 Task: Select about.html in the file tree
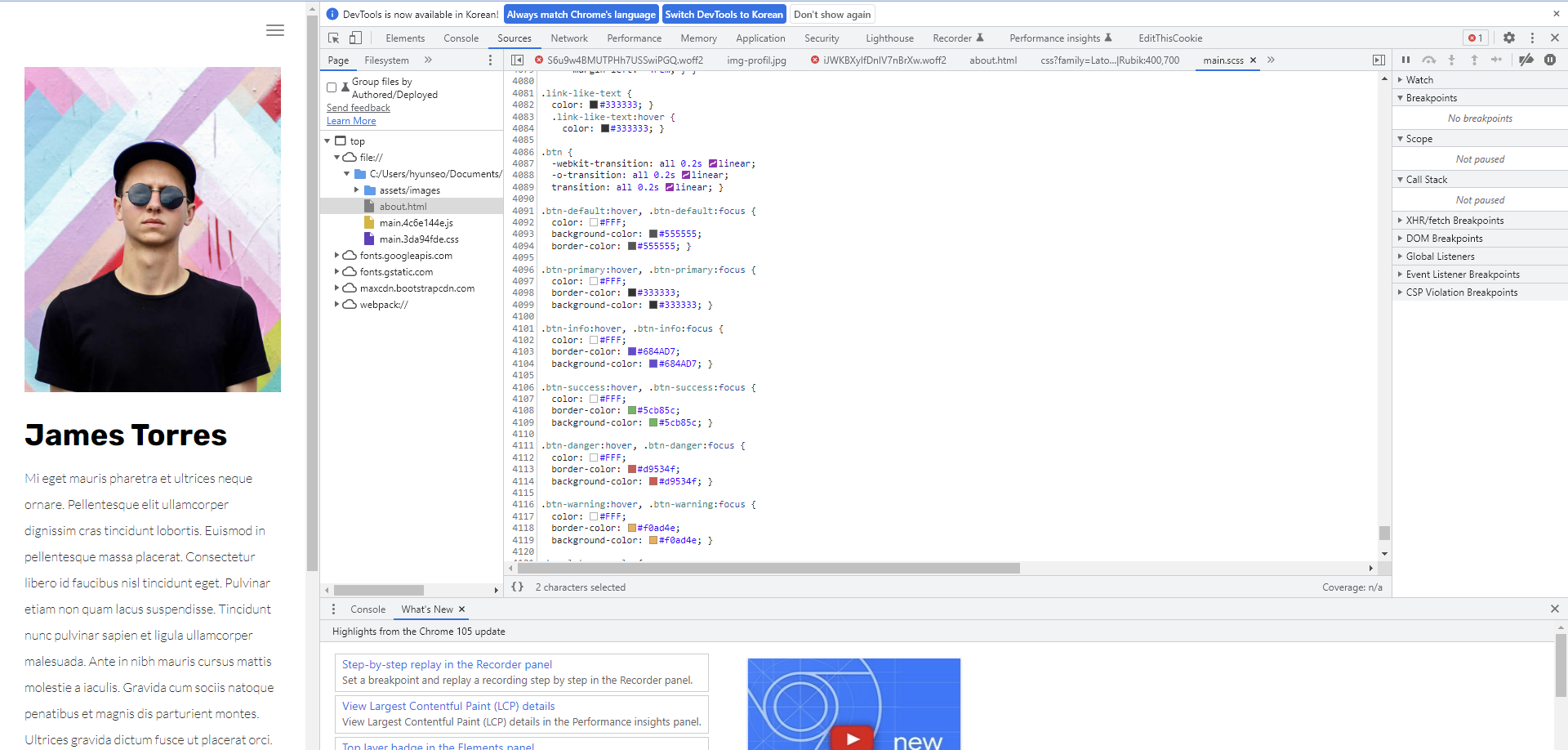(x=403, y=206)
